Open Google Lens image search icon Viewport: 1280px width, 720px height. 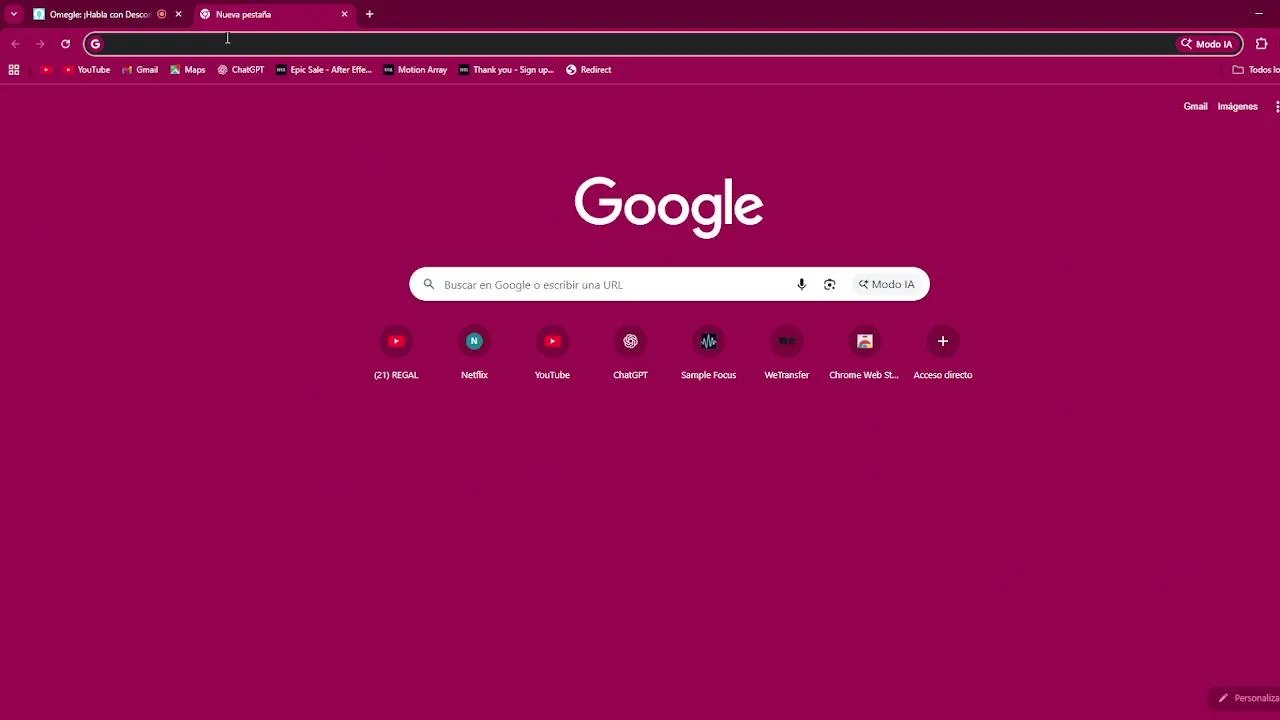pos(829,285)
